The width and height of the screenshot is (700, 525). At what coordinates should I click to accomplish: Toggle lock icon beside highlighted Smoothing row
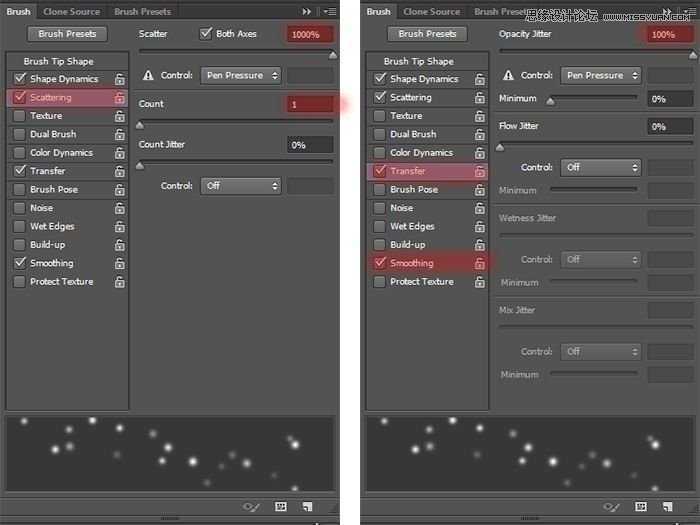(x=479, y=263)
